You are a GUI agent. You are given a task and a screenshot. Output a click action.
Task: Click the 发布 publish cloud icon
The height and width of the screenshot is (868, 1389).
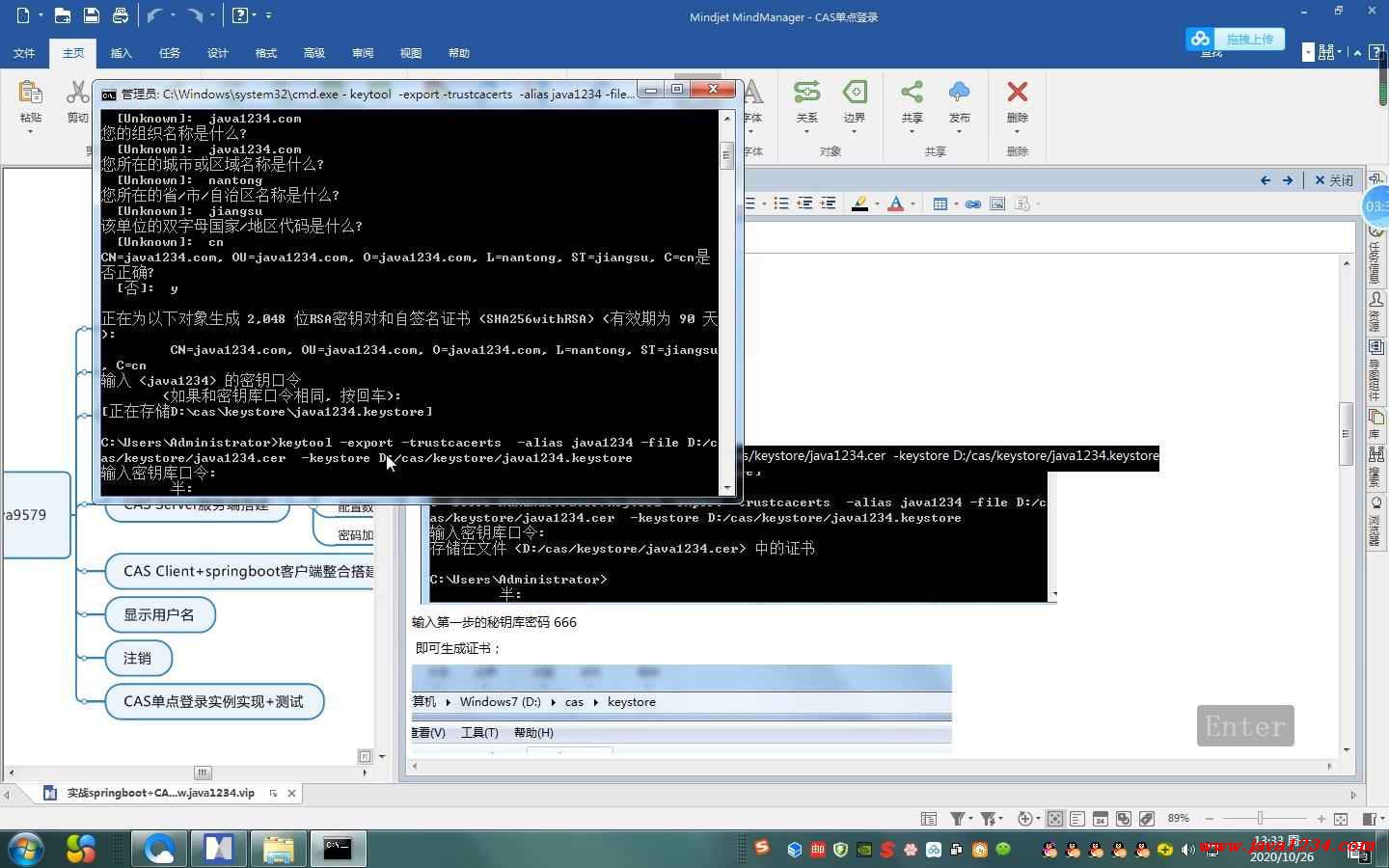click(959, 93)
